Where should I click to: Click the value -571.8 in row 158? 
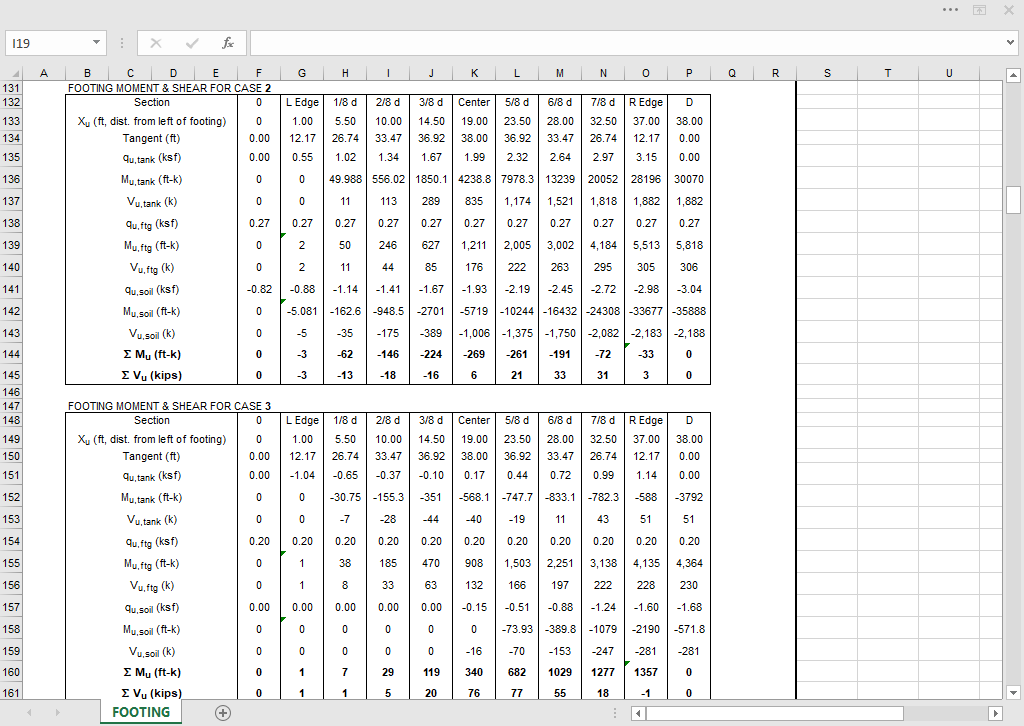pyautogui.click(x=689, y=629)
